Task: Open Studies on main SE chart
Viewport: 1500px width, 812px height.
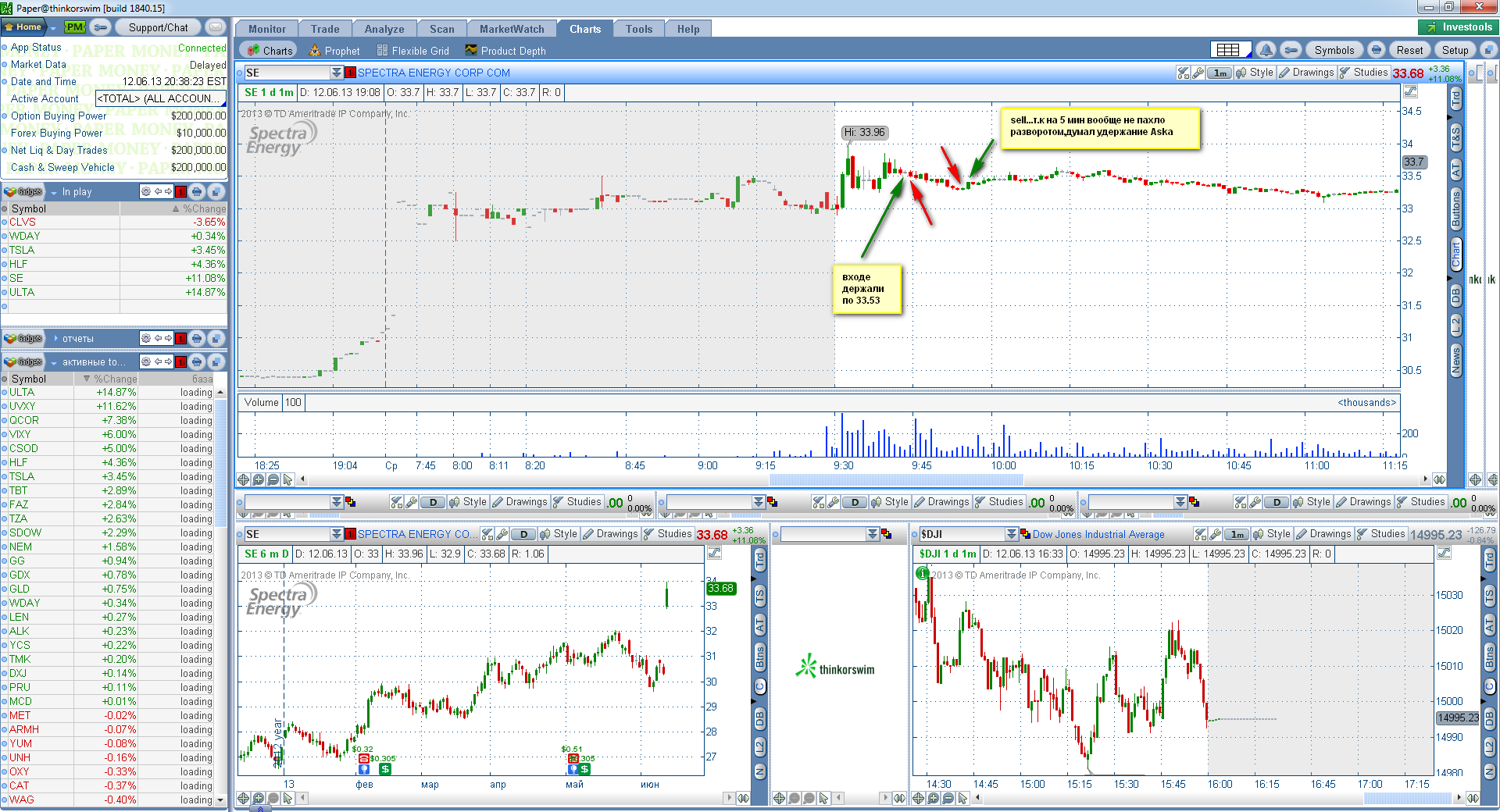Action: tap(1364, 72)
